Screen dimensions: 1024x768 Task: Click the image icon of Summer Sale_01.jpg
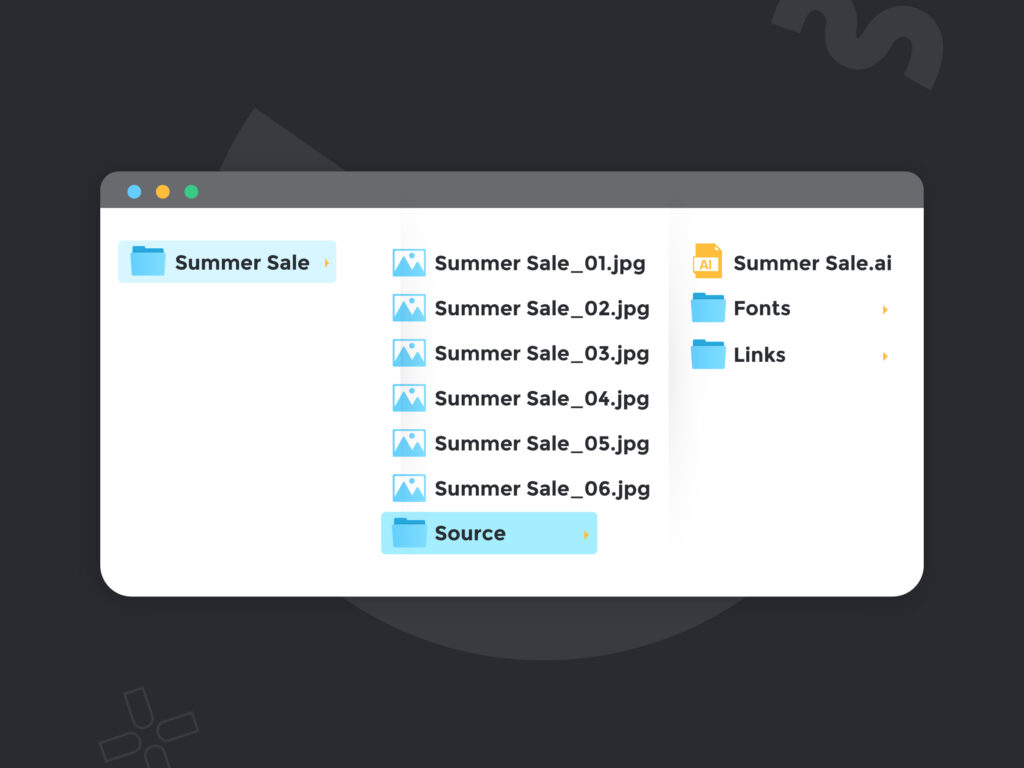click(409, 263)
